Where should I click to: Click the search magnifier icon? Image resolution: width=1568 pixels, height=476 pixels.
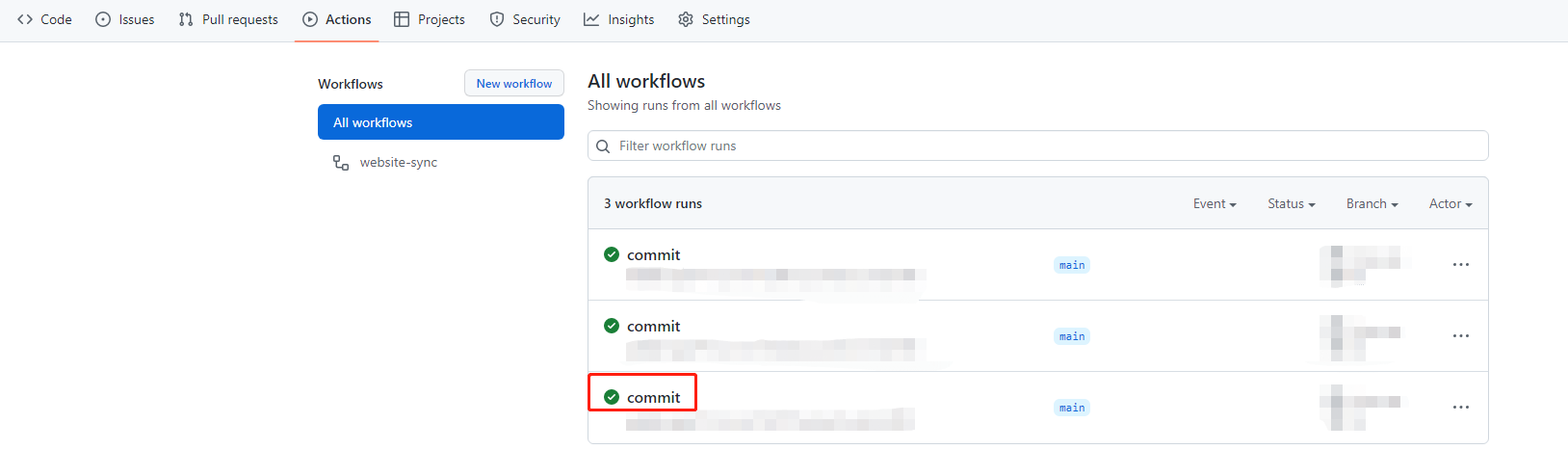pos(603,146)
